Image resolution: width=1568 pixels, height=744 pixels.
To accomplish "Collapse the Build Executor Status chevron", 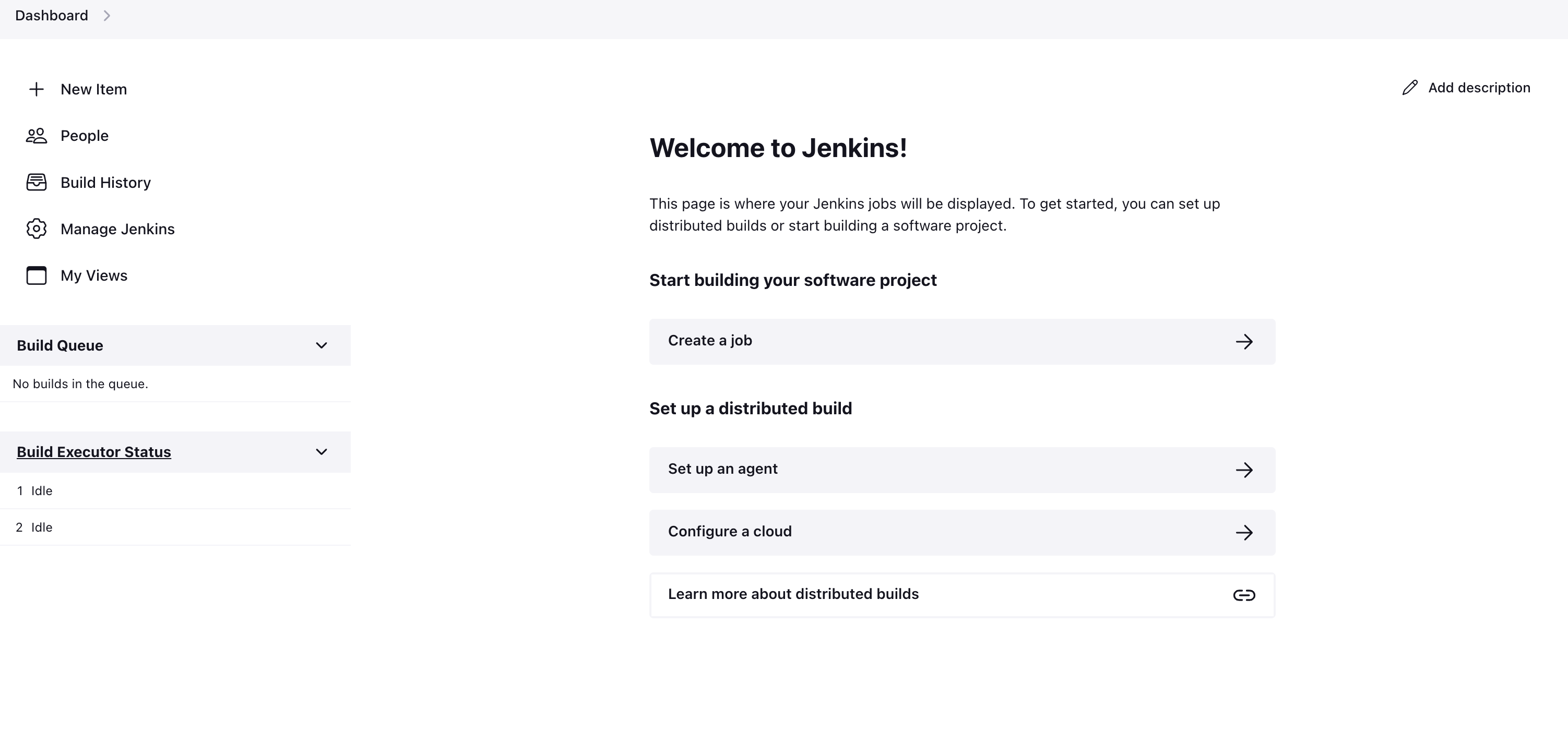I will coord(322,452).
